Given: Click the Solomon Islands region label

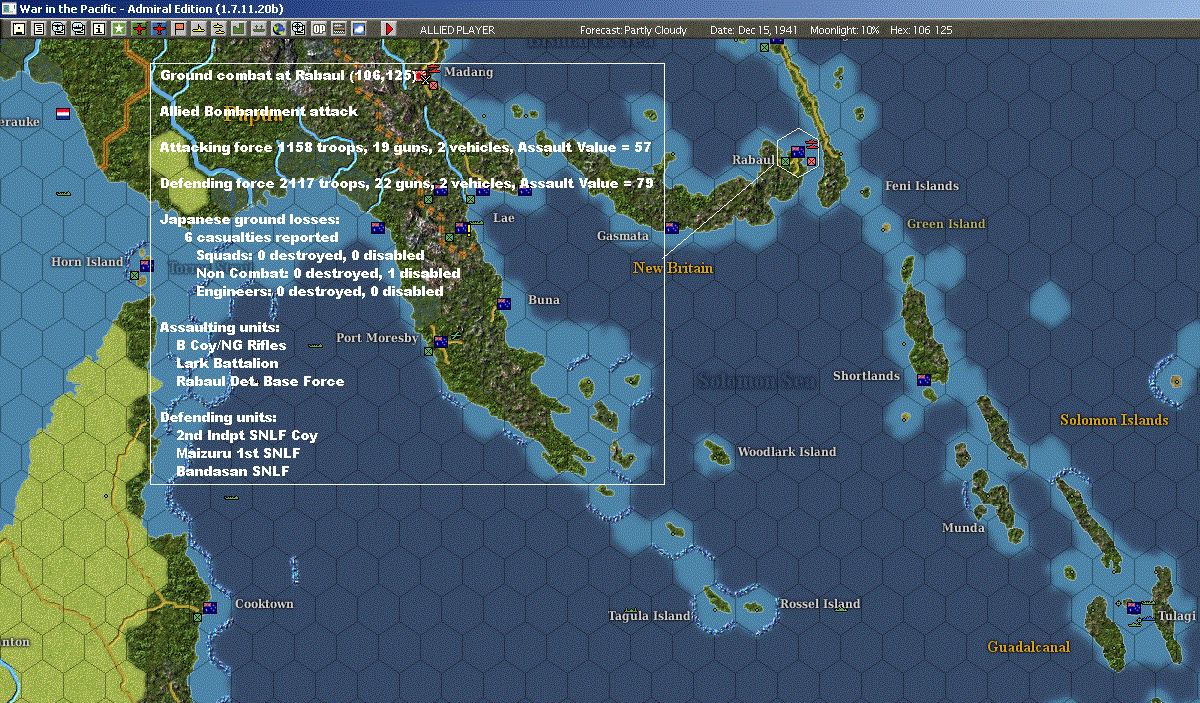Looking at the screenshot, I should pos(1114,420).
